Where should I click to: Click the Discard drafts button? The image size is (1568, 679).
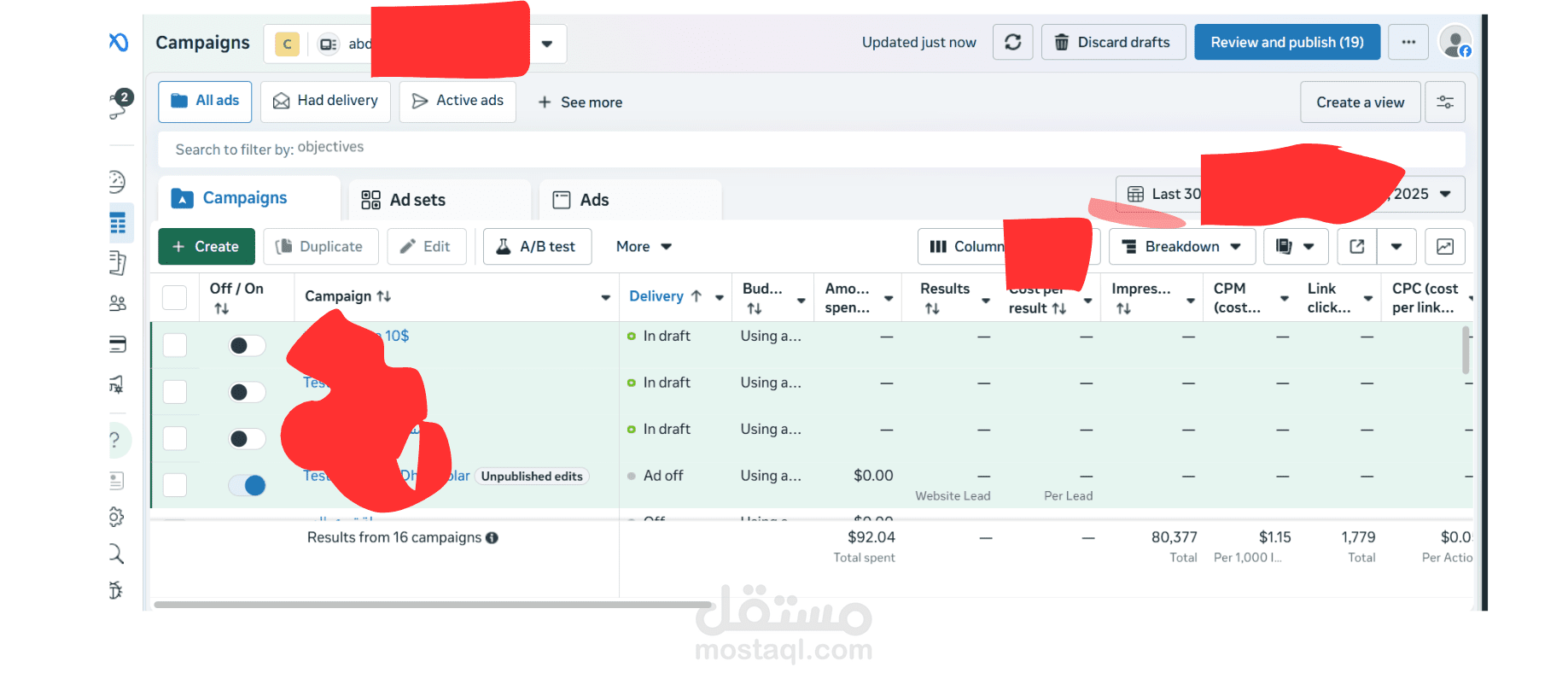click(1113, 42)
